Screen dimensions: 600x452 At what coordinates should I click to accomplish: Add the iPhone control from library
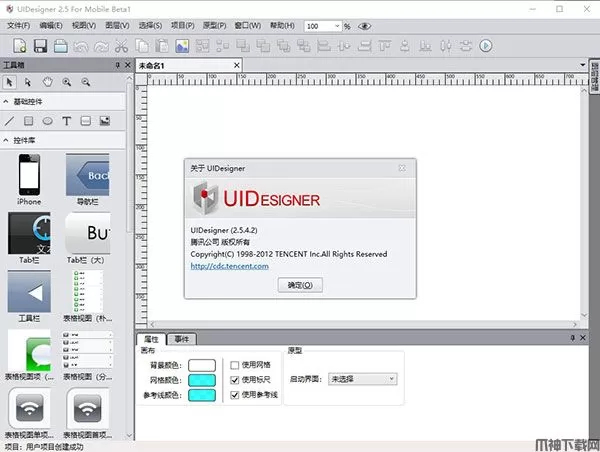(29, 177)
